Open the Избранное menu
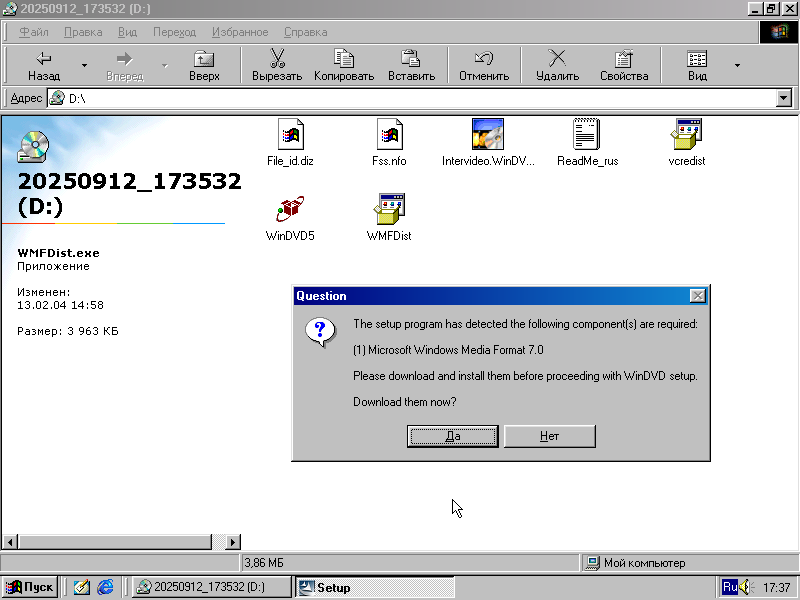This screenshot has width=800, height=600. pos(240,32)
